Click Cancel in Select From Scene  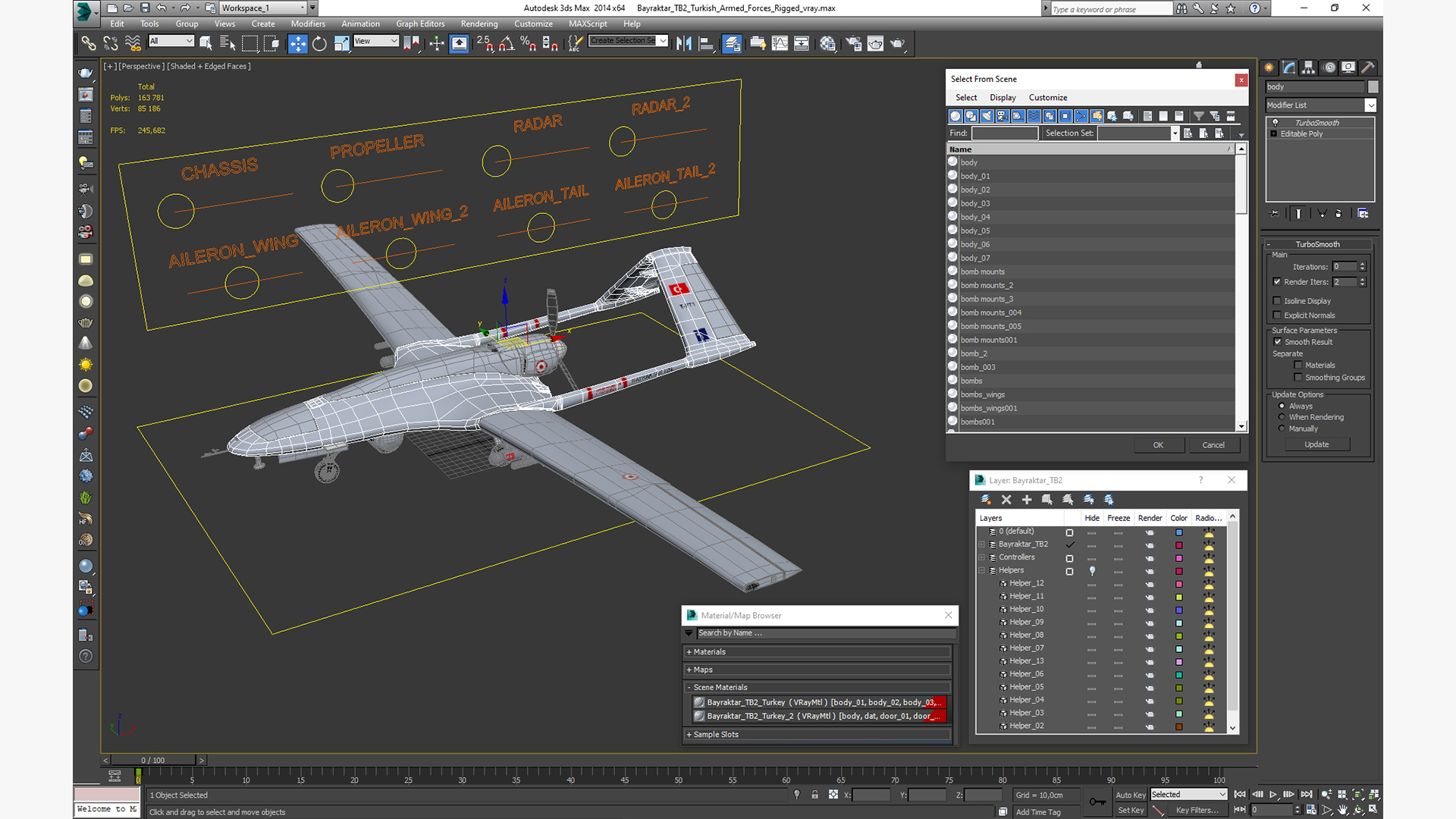coord(1213,445)
